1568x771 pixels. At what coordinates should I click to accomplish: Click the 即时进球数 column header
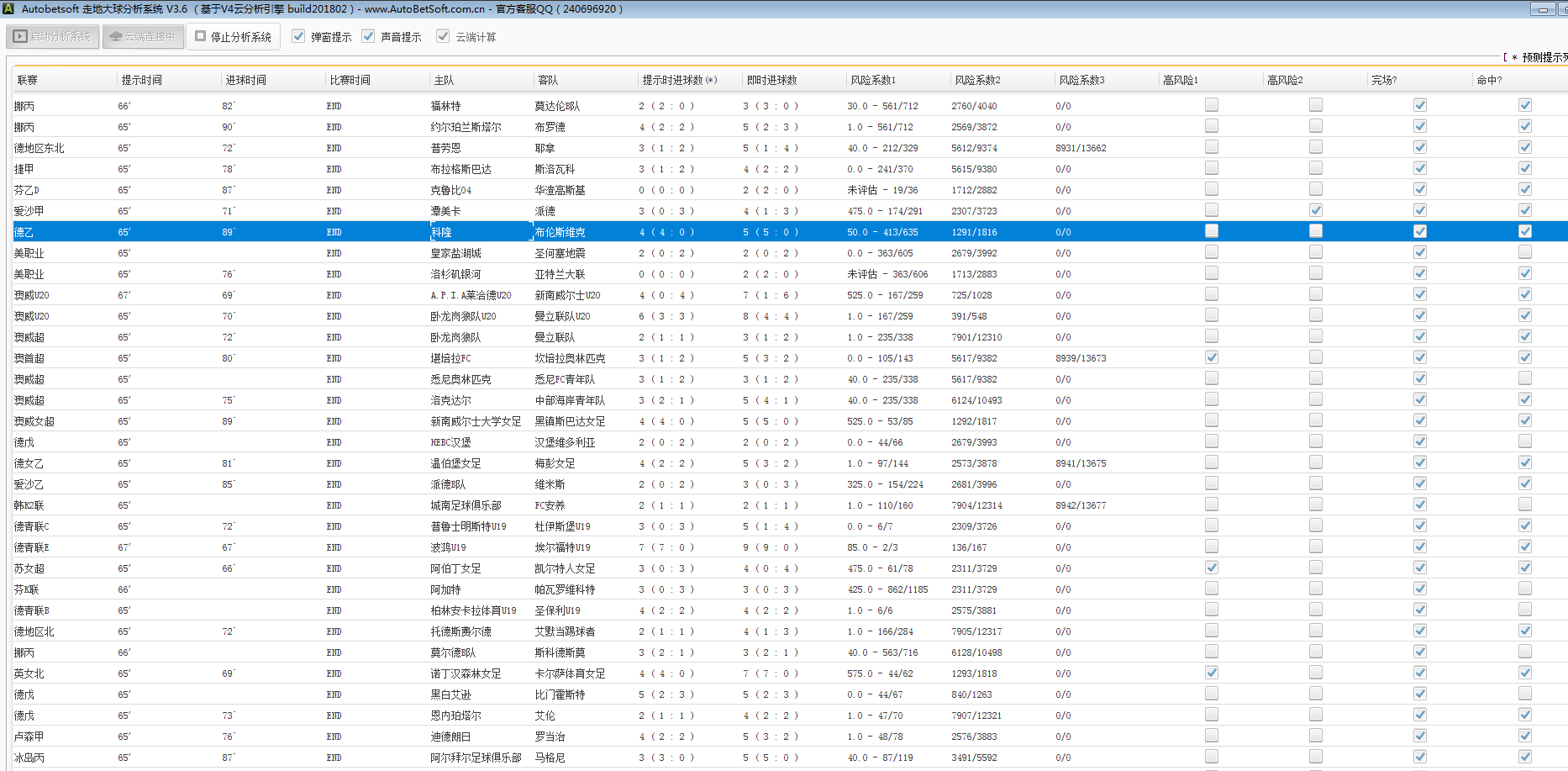(x=771, y=80)
